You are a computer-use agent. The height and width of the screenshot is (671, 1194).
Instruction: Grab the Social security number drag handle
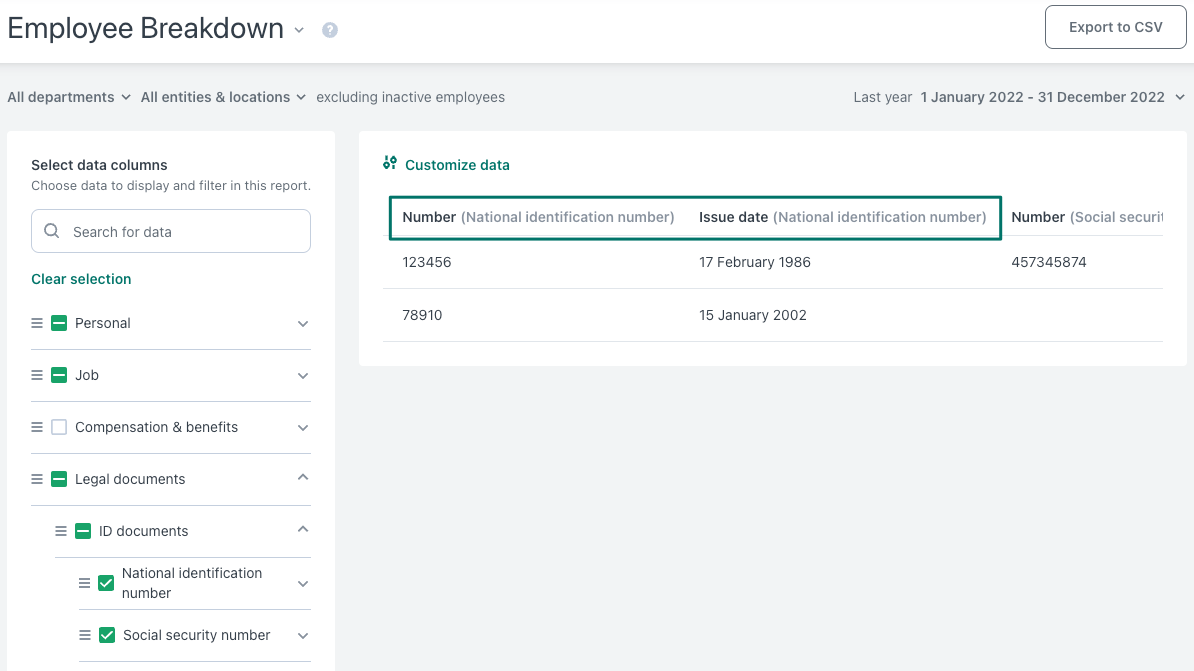pos(85,634)
